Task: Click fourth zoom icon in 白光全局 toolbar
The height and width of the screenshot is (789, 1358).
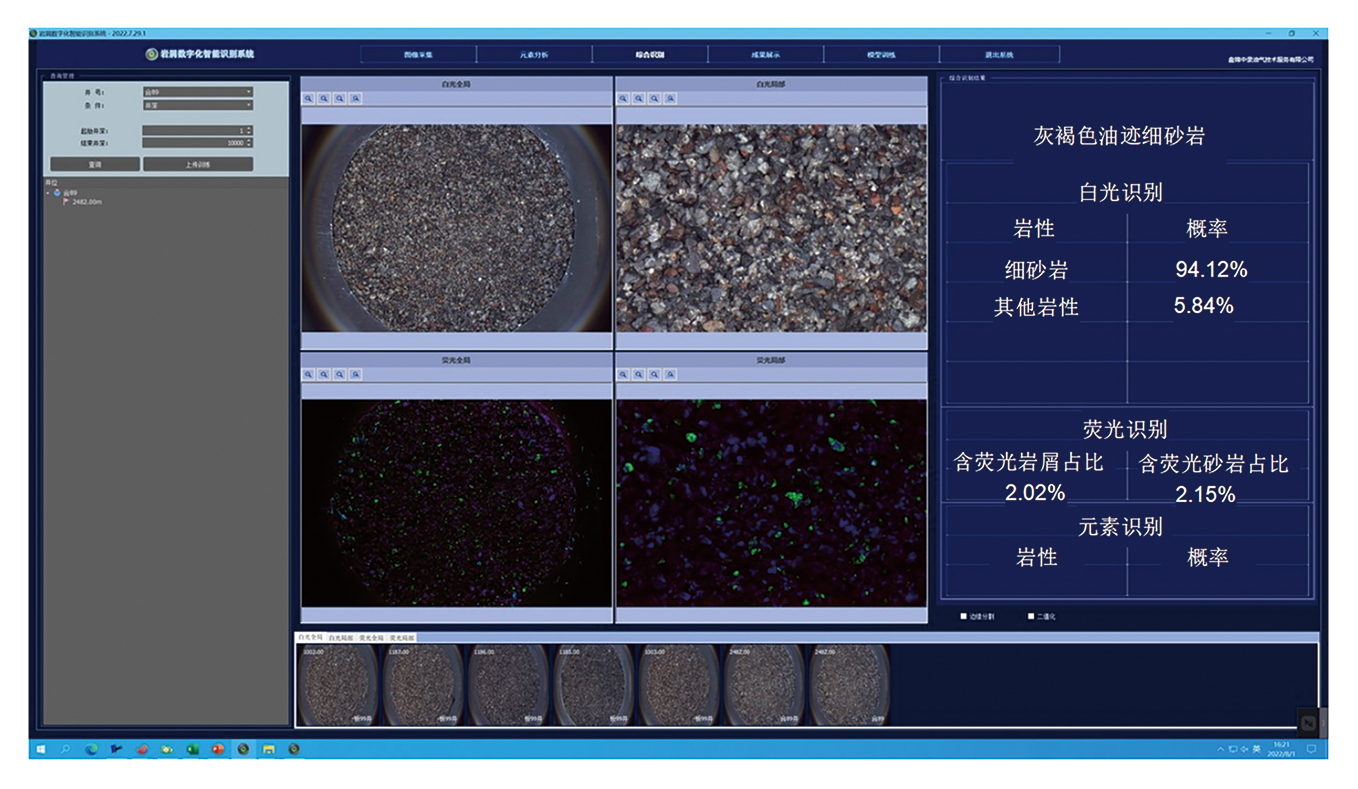Action: [x=356, y=99]
